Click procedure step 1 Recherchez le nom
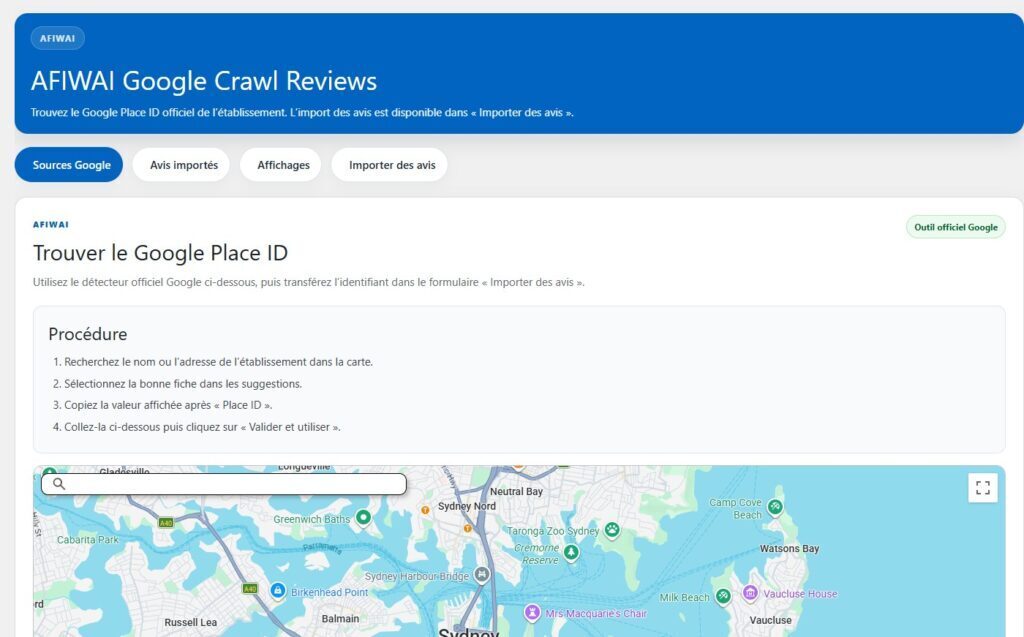1024x637 pixels. 218,362
